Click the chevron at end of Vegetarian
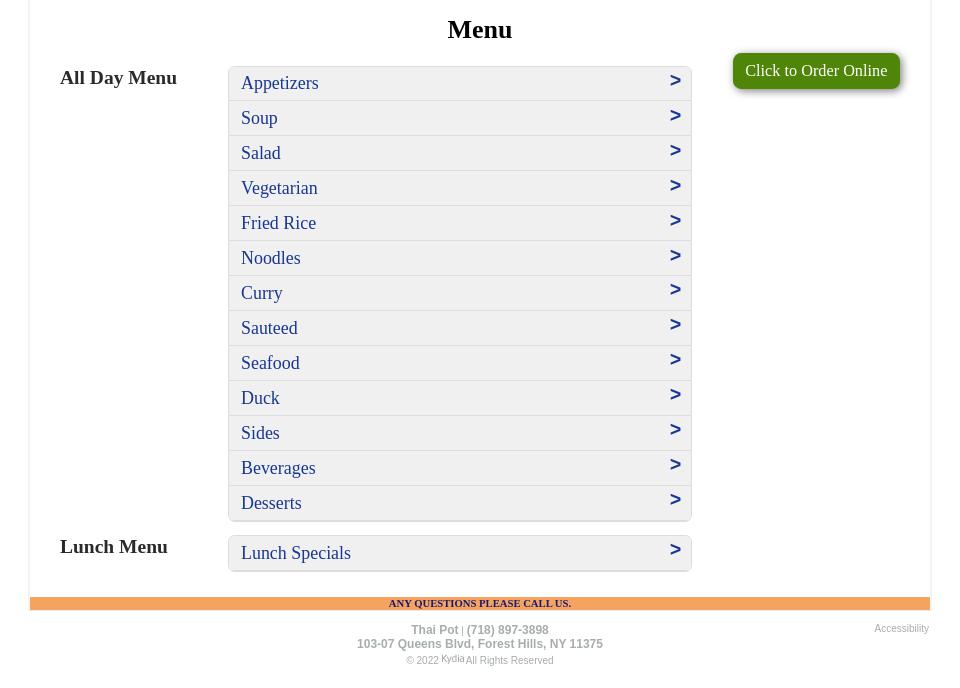960x688 pixels. point(675,185)
